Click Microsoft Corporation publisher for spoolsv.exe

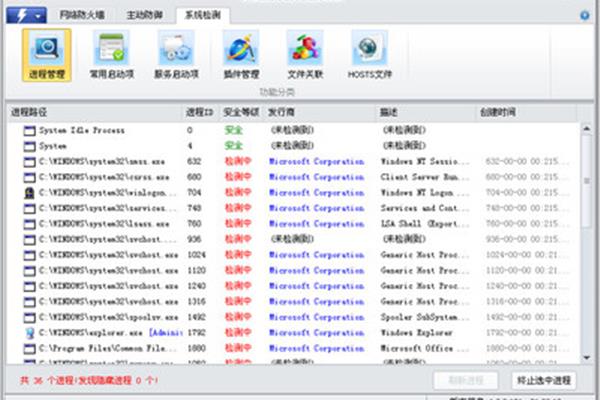pos(316,317)
